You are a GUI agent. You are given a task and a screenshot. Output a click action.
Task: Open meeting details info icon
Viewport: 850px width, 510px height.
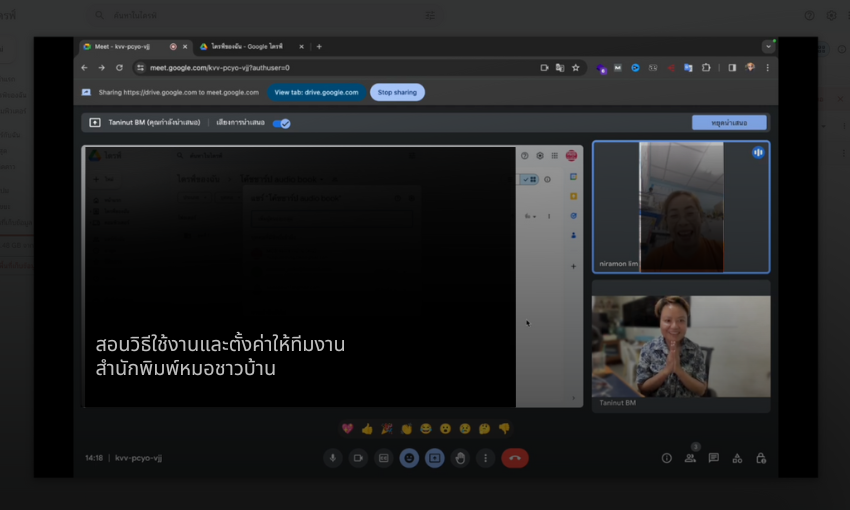pos(667,458)
